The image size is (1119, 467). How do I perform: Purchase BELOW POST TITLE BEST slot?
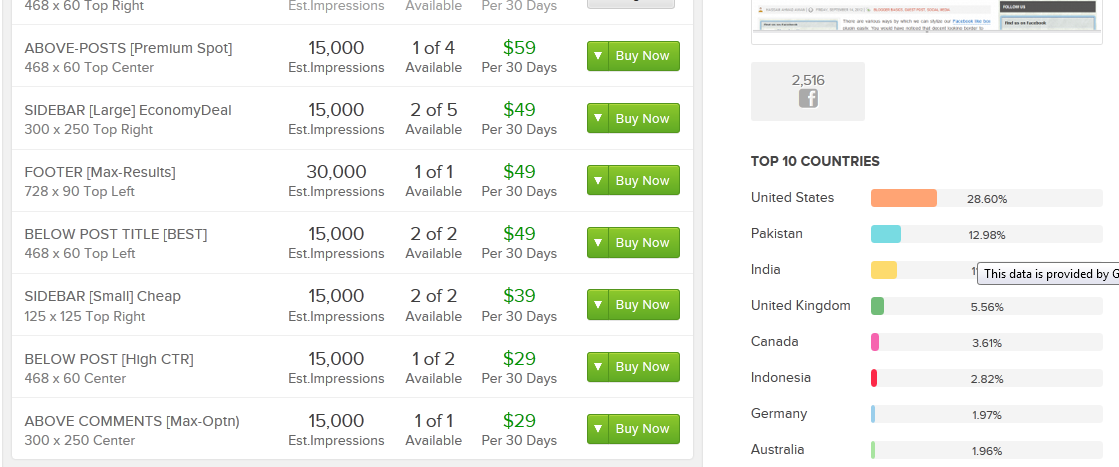[644, 243]
